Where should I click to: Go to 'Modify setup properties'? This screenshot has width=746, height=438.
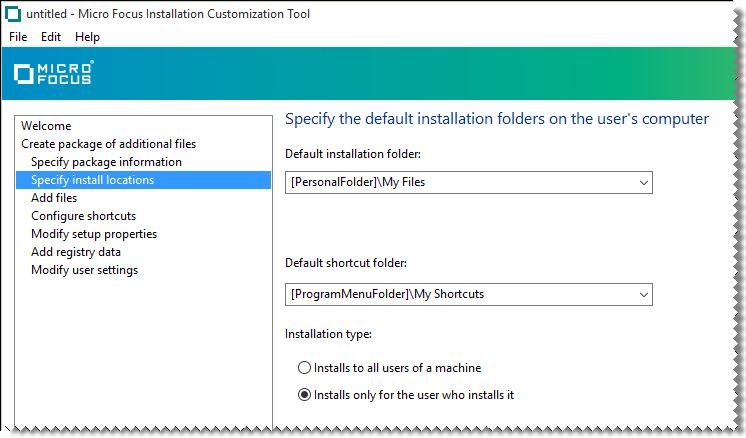pyautogui.click(x=94, y=234)
